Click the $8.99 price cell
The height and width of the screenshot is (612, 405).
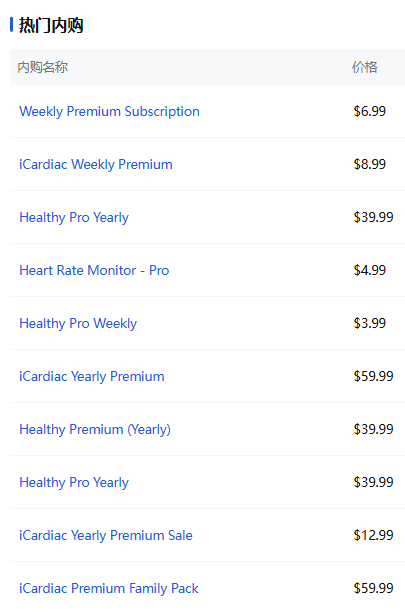(369, 164)
